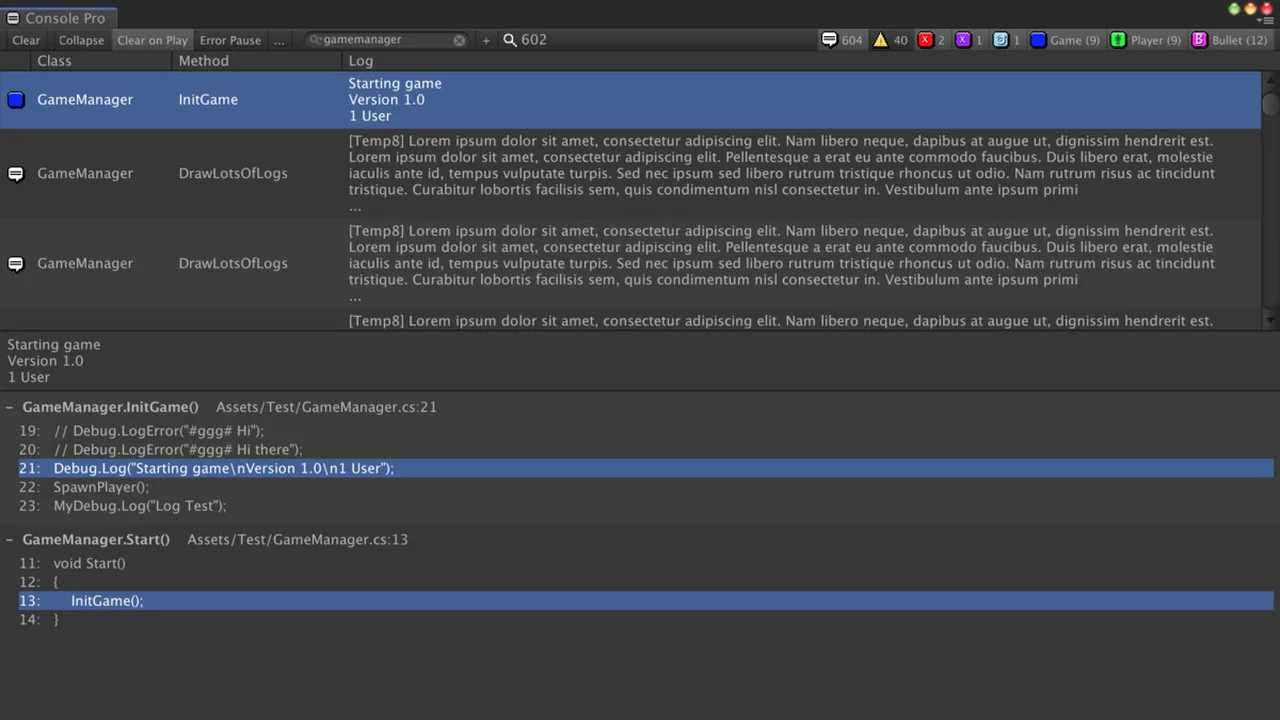1280x720 pixels.
Task: Toggle the blue Game (9) custom filter
Action: click(x=1065, y=40)
